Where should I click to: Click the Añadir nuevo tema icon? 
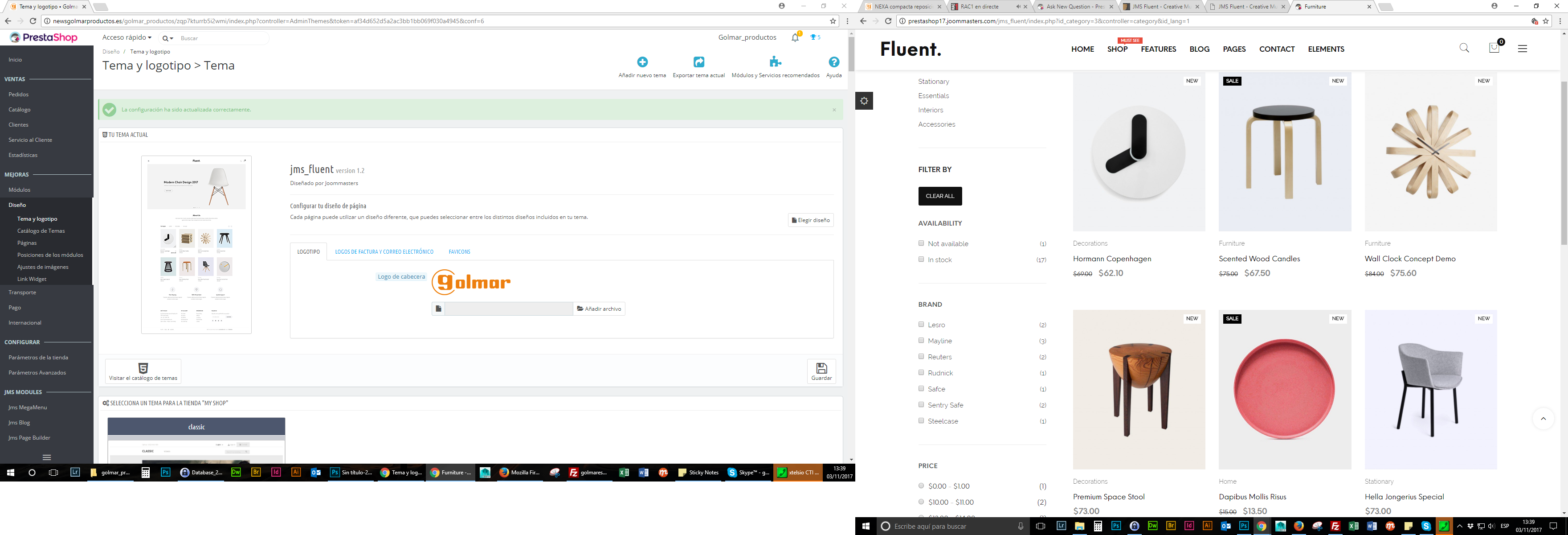[x=642, y=62]
